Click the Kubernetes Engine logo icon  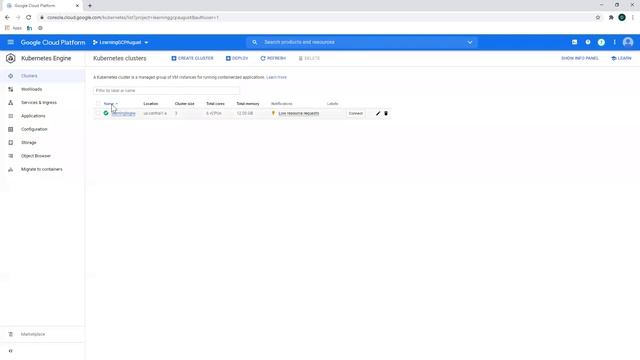pyautogui.click(x=11, y=58)
